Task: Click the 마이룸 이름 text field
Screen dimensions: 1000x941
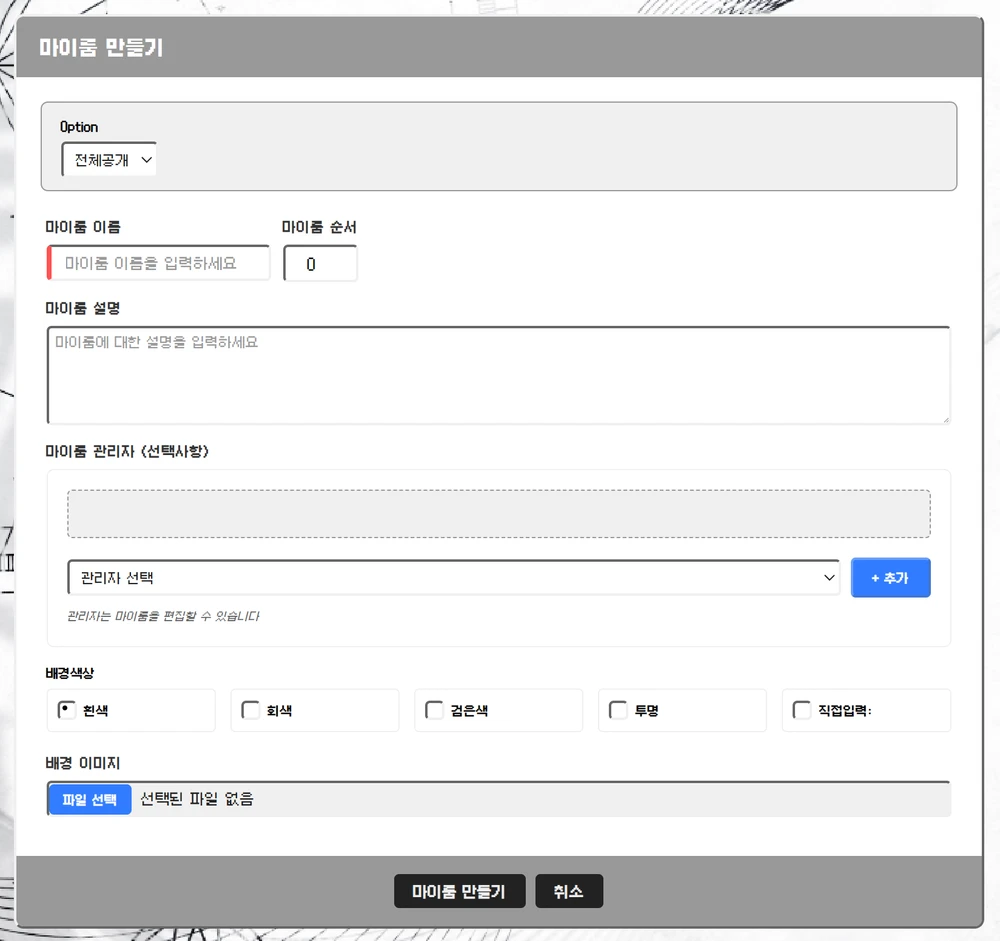Action: pyautogui.click(x=159, y=264)
